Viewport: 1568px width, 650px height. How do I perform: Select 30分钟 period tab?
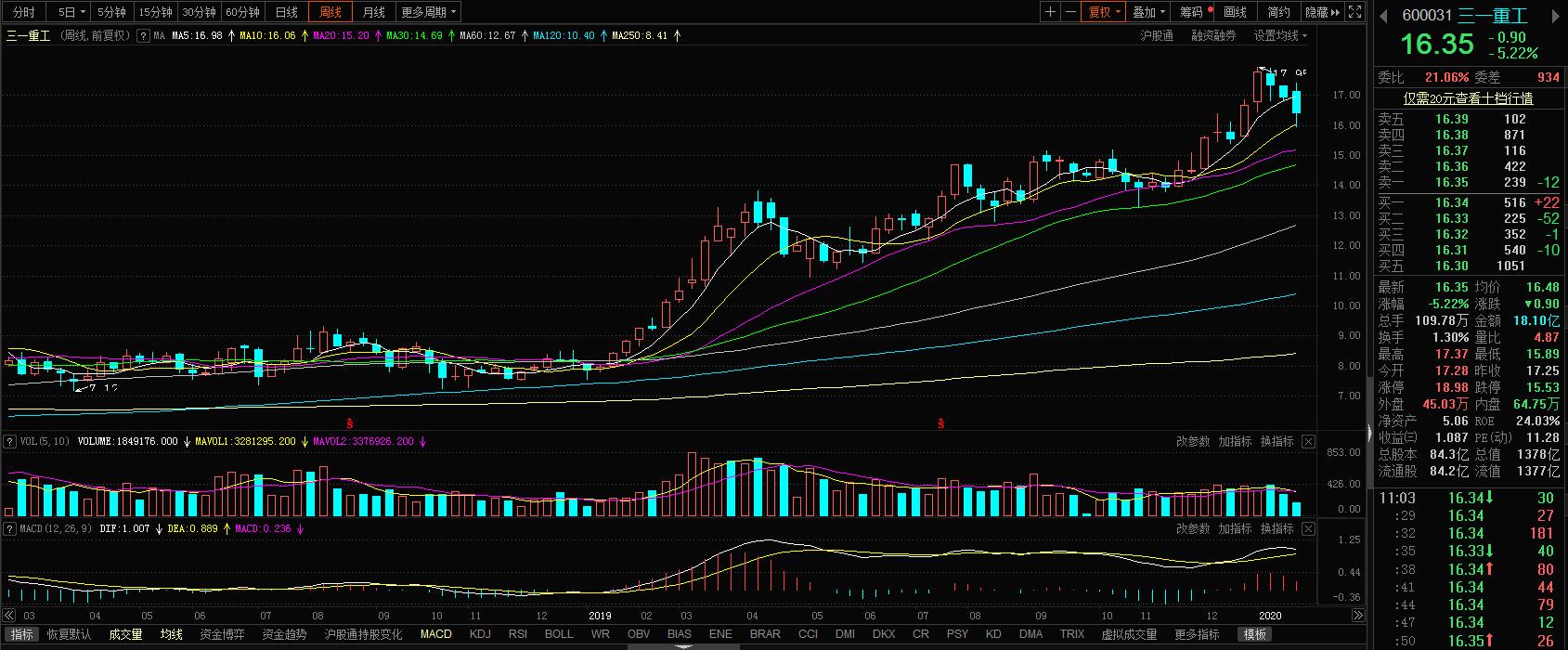[x=200, y=12]
